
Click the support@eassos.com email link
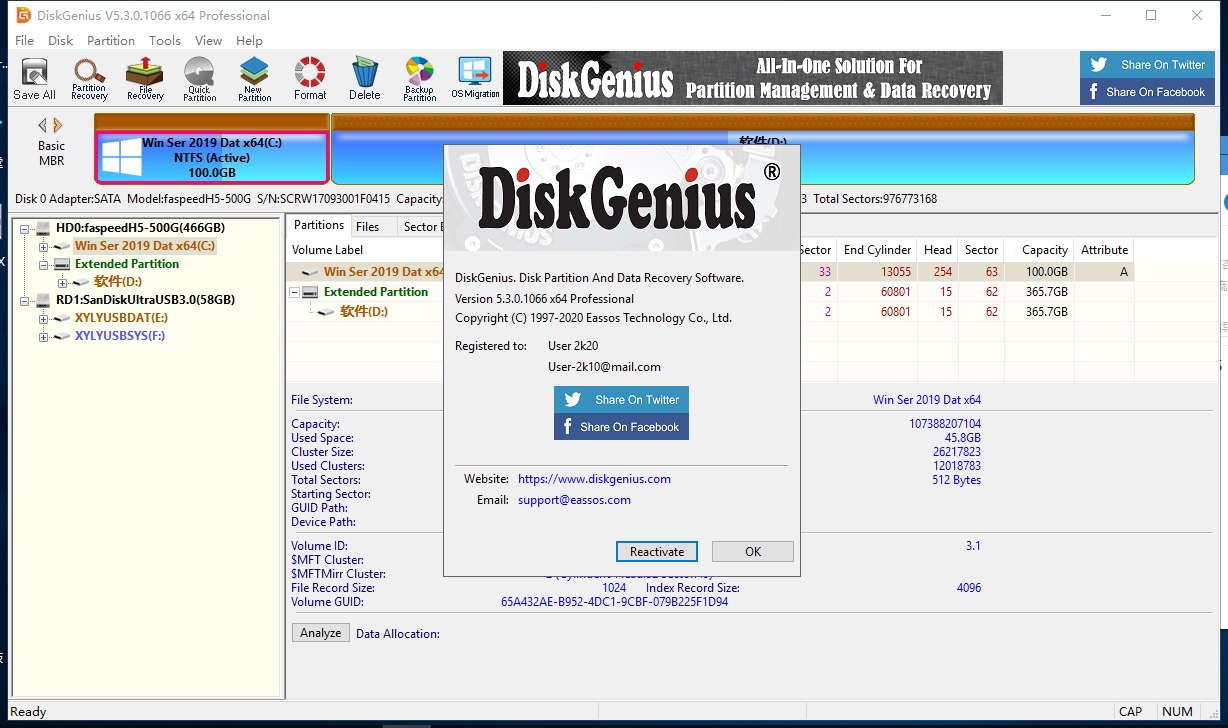(574, 500)
